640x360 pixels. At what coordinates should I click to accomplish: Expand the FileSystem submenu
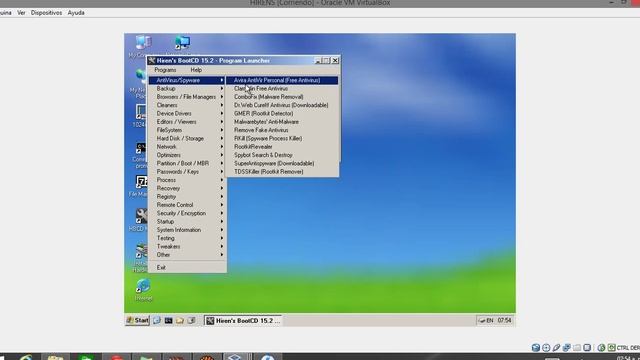click(x=187, y=130)
